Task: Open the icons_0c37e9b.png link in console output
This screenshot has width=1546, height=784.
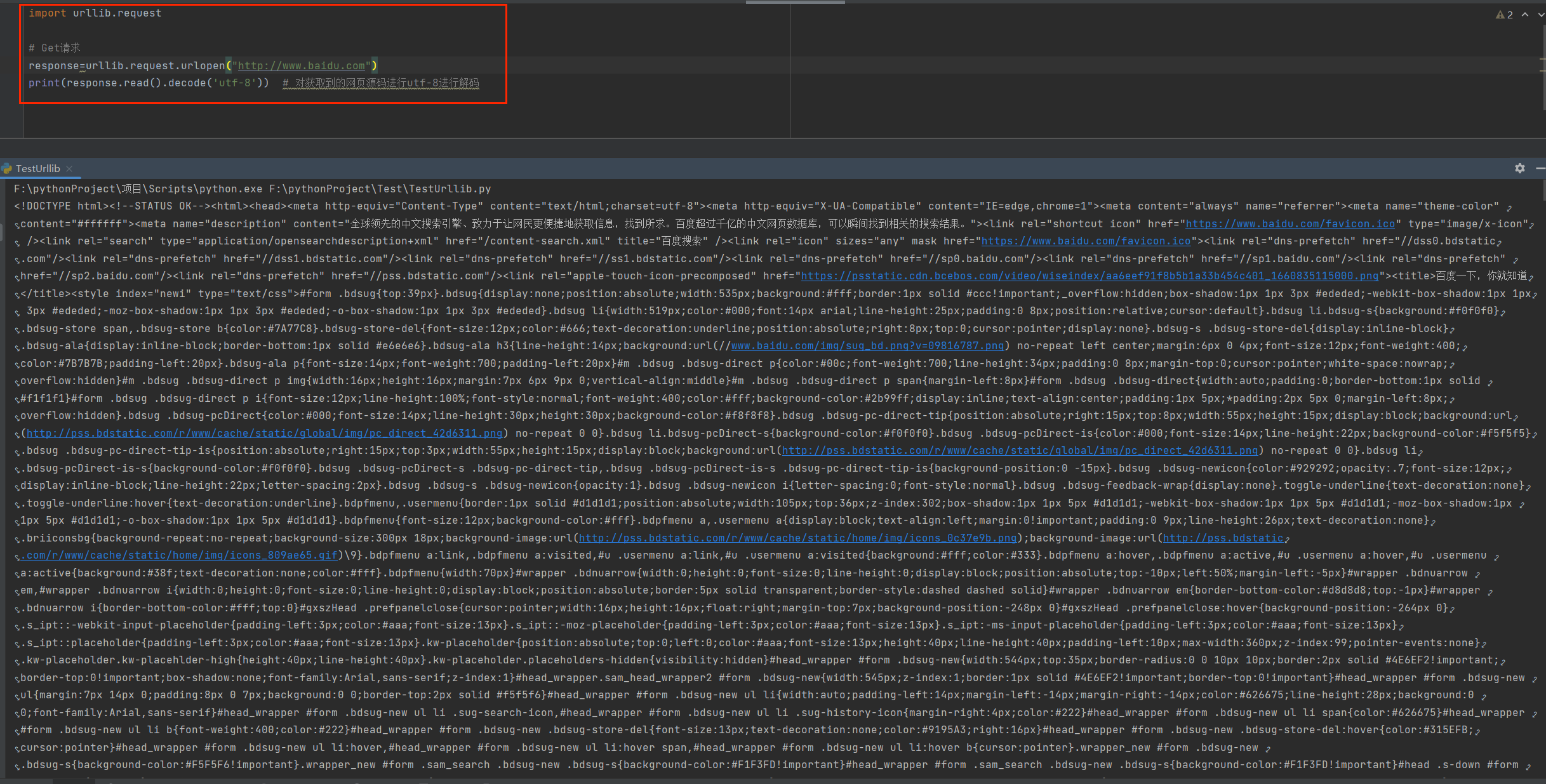Action: pyautogui.click(x=797, y=538)
